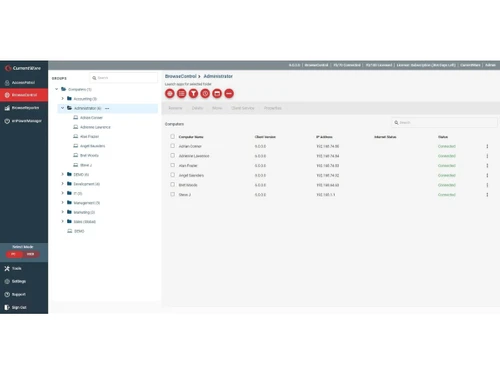Sort by Computer Name column header
500x375 pixels.
click(x=191, y=137)
